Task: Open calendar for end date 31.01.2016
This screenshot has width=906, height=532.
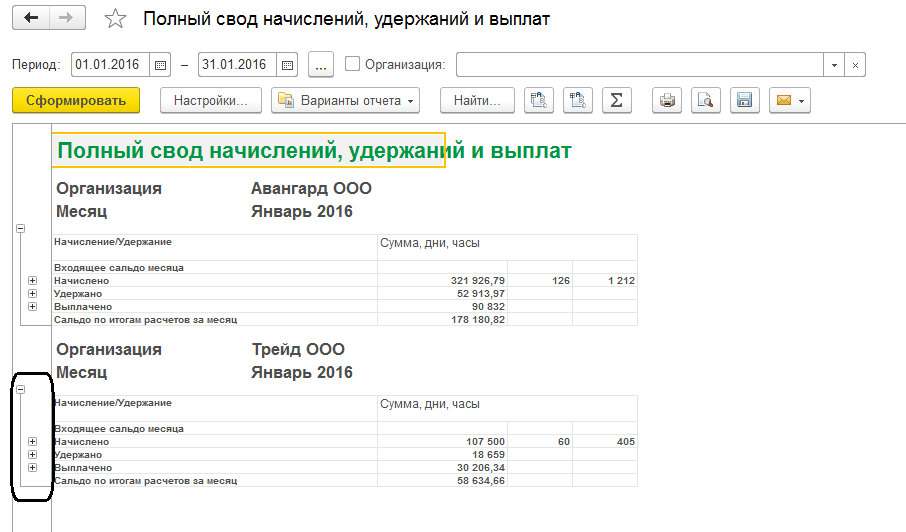Action: coord(287,65)
